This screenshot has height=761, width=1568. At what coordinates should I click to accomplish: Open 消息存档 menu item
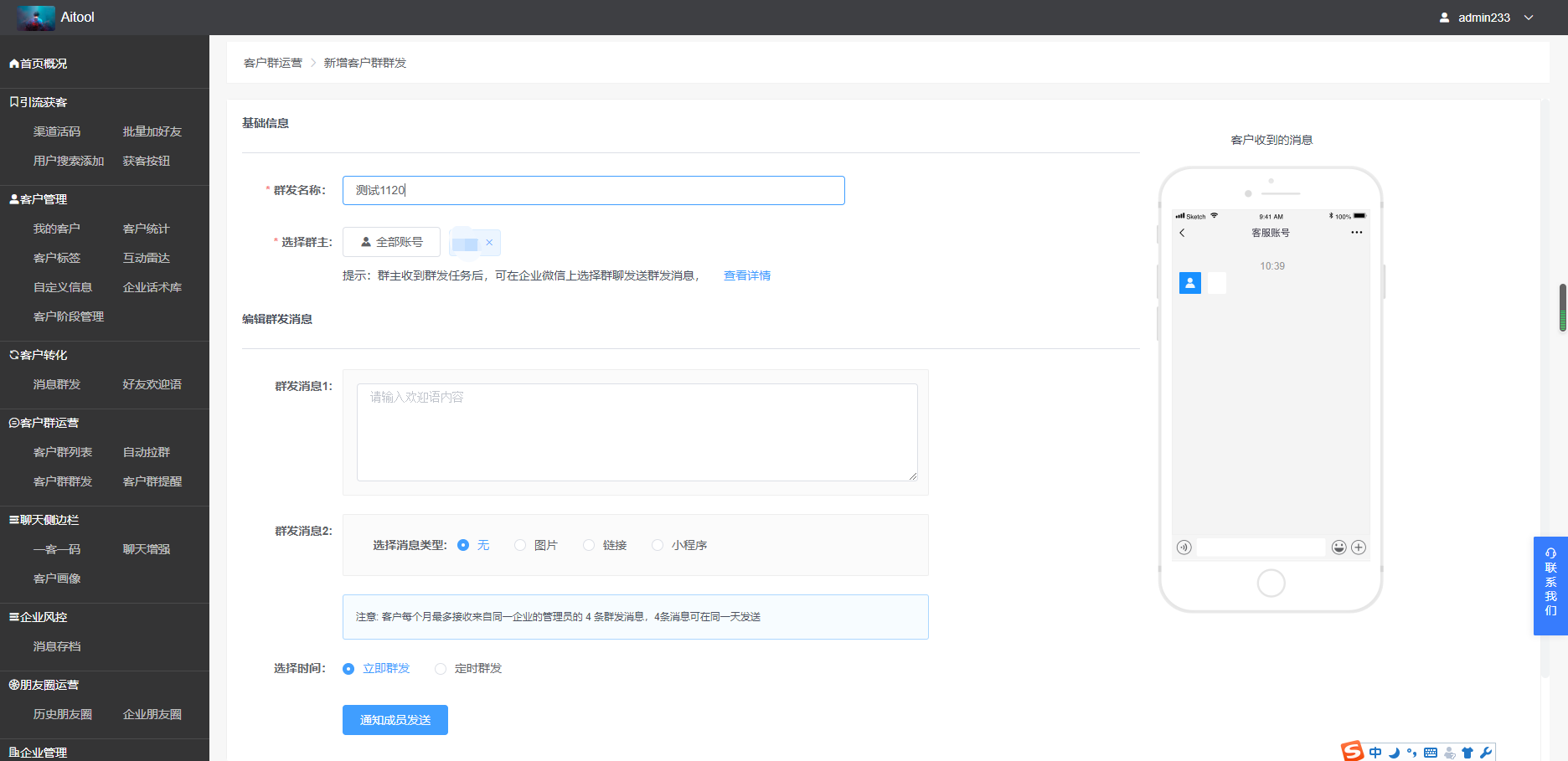(x=57, y=646)
